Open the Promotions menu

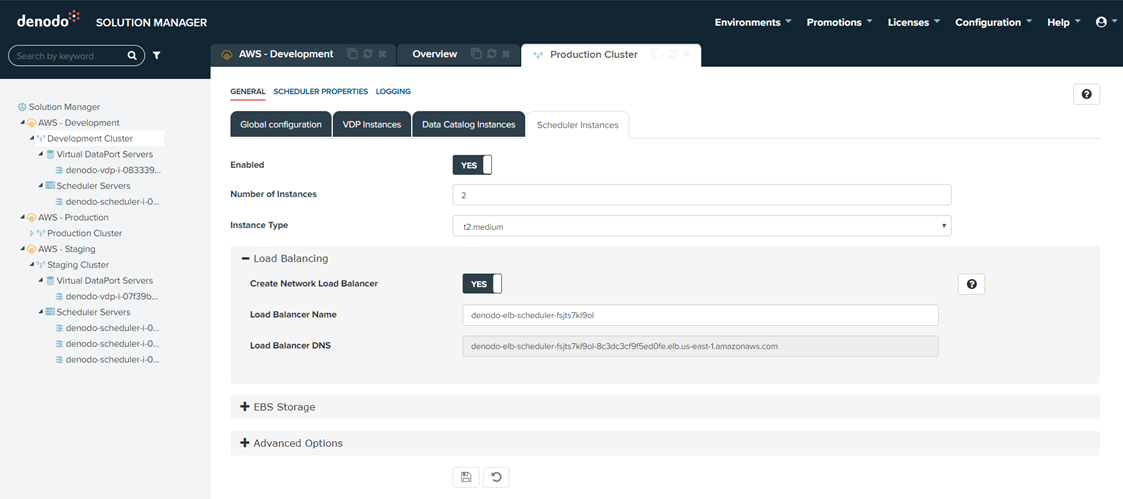839,22
